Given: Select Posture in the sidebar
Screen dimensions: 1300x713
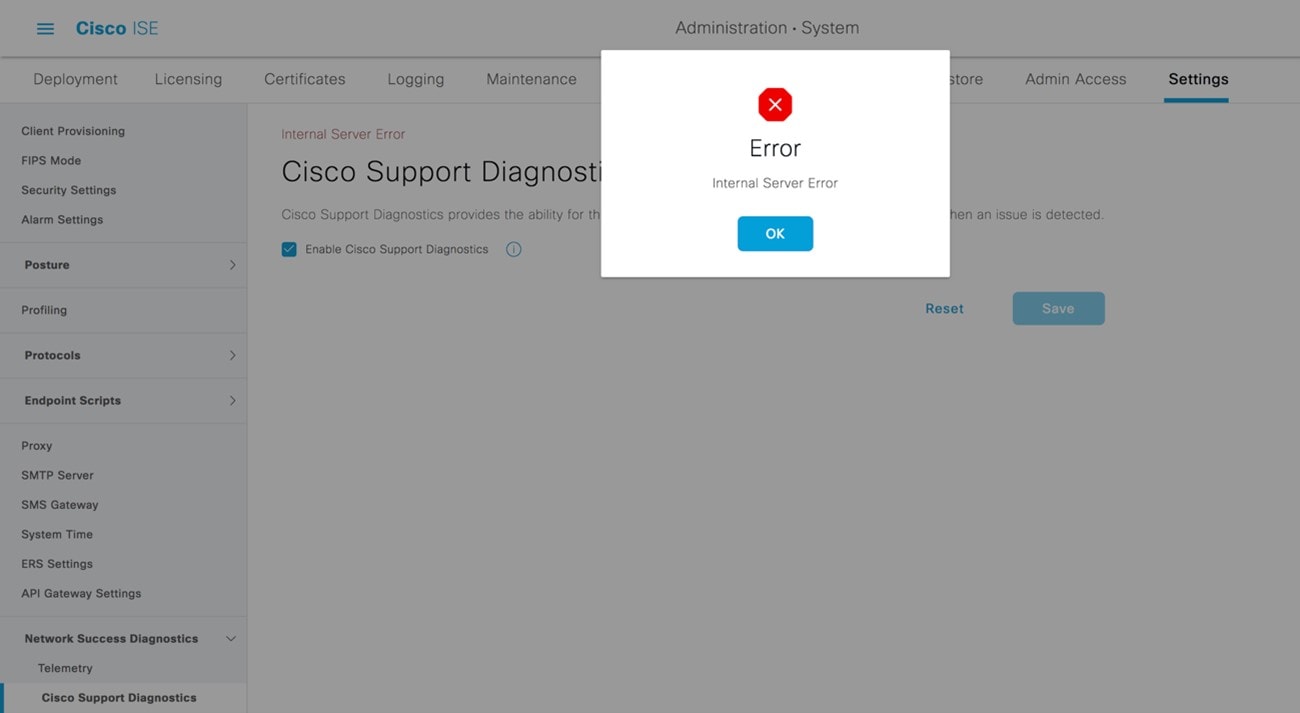Looking at the screenshot, I should pyautogui.click(x=47, y=265).
